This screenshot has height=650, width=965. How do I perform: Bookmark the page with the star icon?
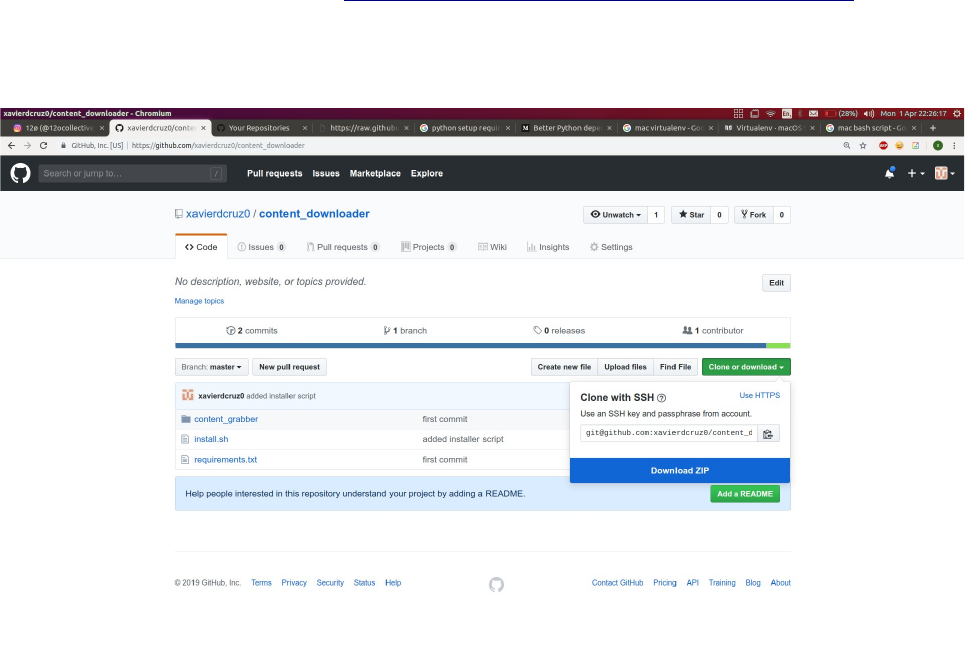click(x=863, y=146)
